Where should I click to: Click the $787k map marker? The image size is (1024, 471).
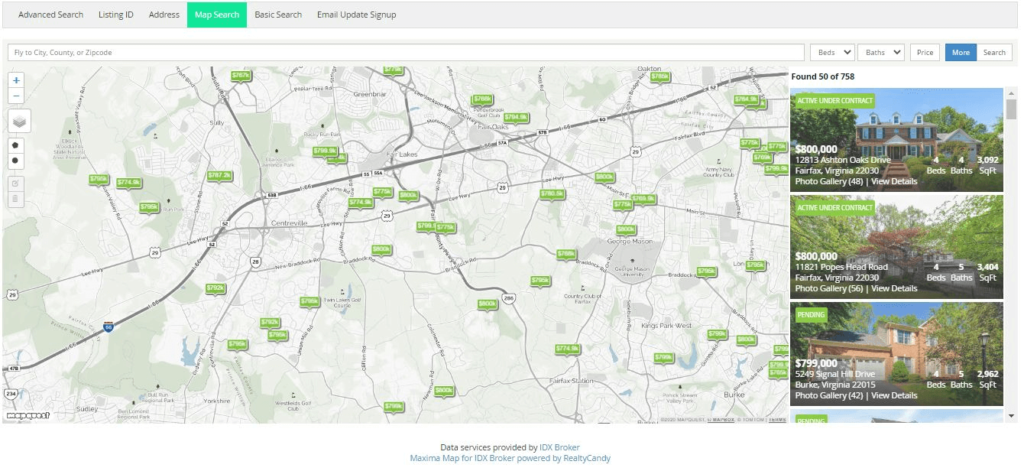(241, 76)
